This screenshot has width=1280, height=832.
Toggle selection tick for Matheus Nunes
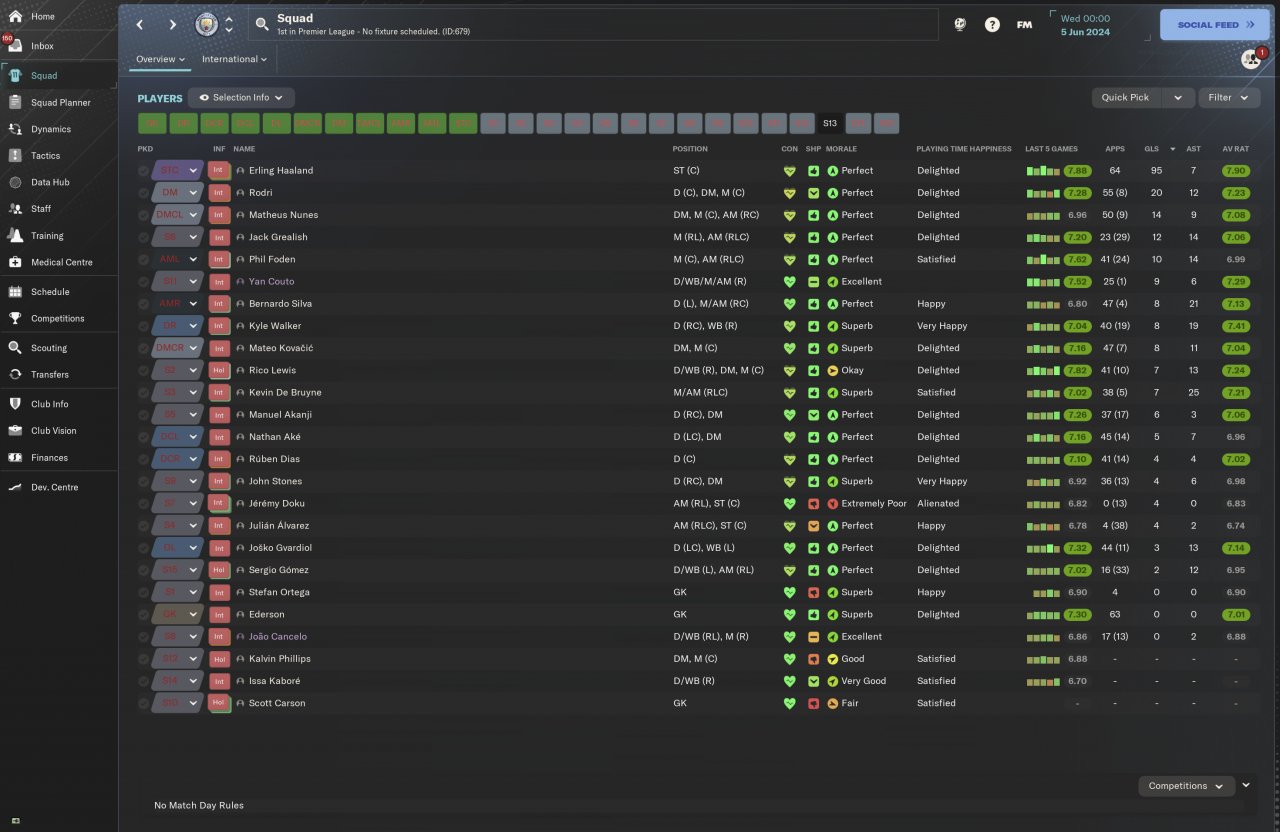pyautogui.click(x=143, y=215)
